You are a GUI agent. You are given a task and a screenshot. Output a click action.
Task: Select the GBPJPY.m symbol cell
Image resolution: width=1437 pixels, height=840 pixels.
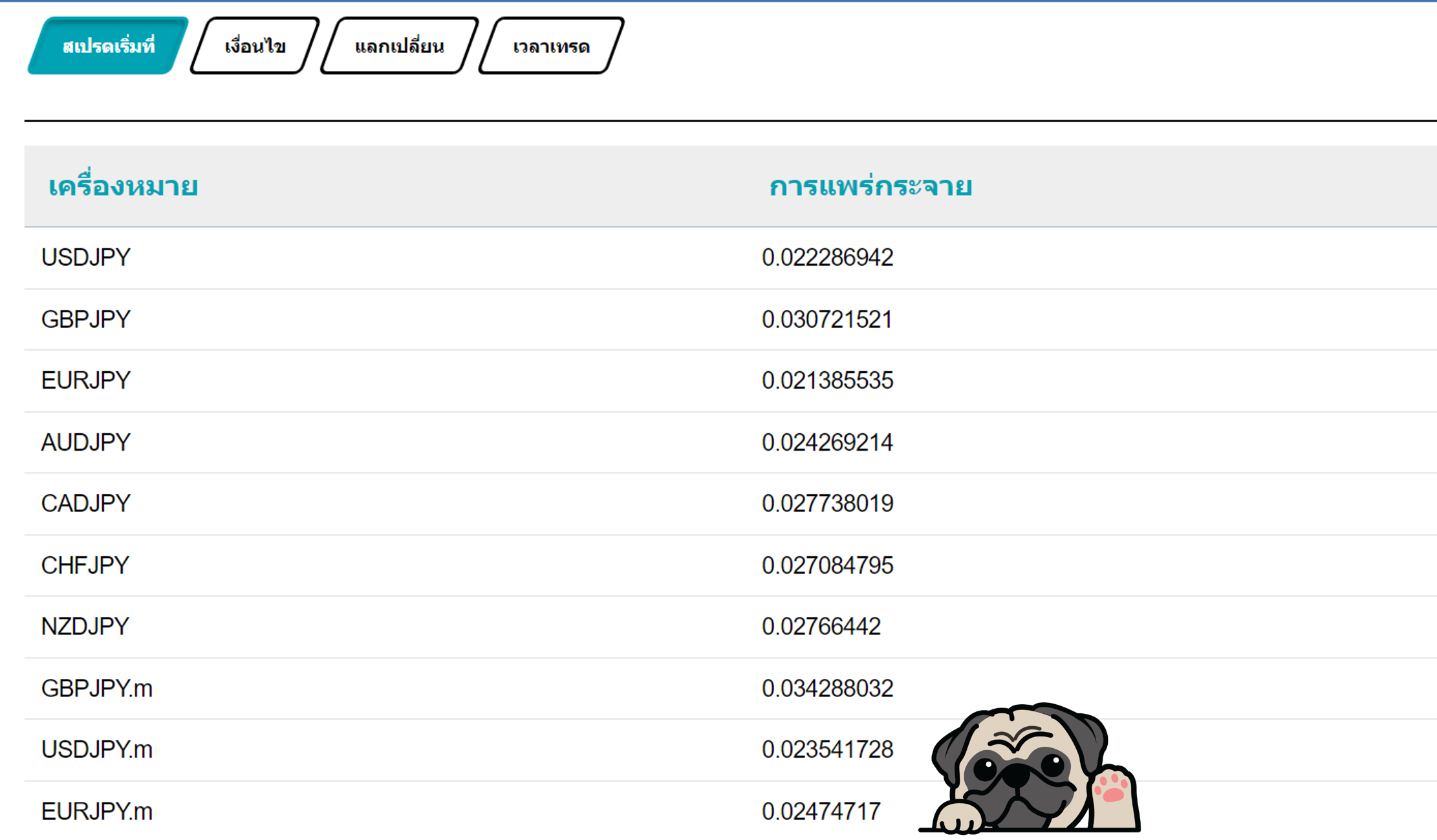[97, 688]
